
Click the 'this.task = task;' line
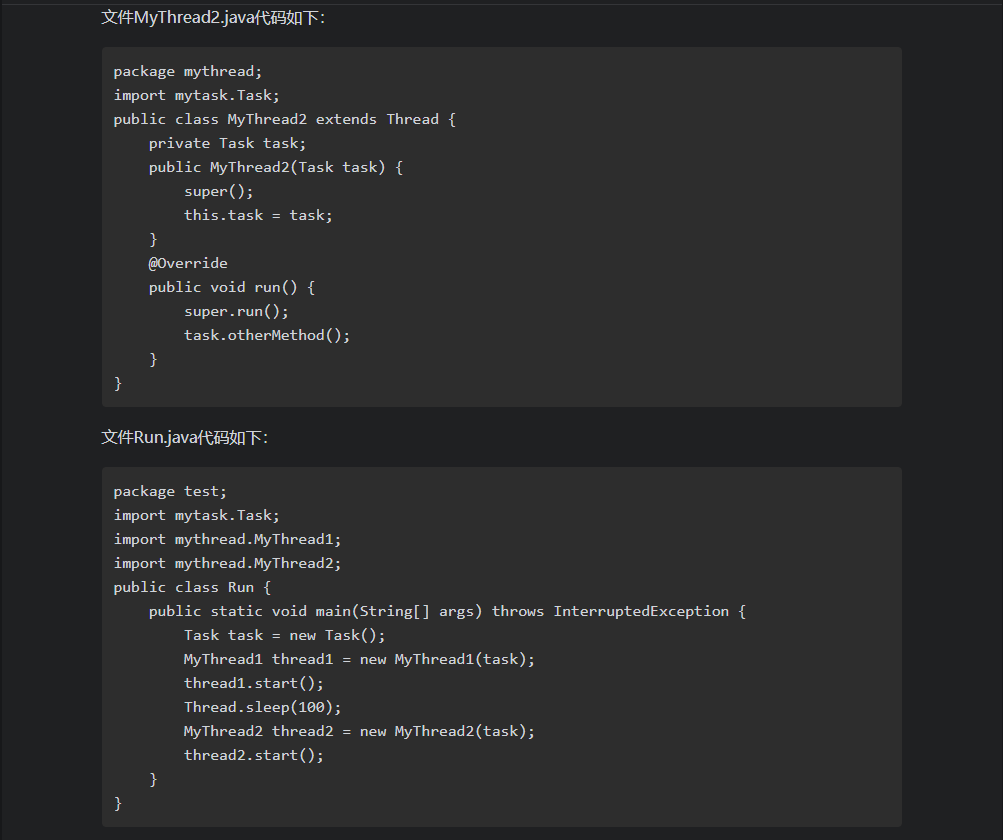click(x=258, y=215)
